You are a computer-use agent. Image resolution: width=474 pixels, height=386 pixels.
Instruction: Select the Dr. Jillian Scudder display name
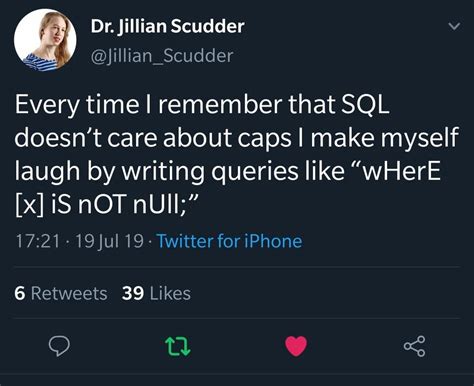168,26
